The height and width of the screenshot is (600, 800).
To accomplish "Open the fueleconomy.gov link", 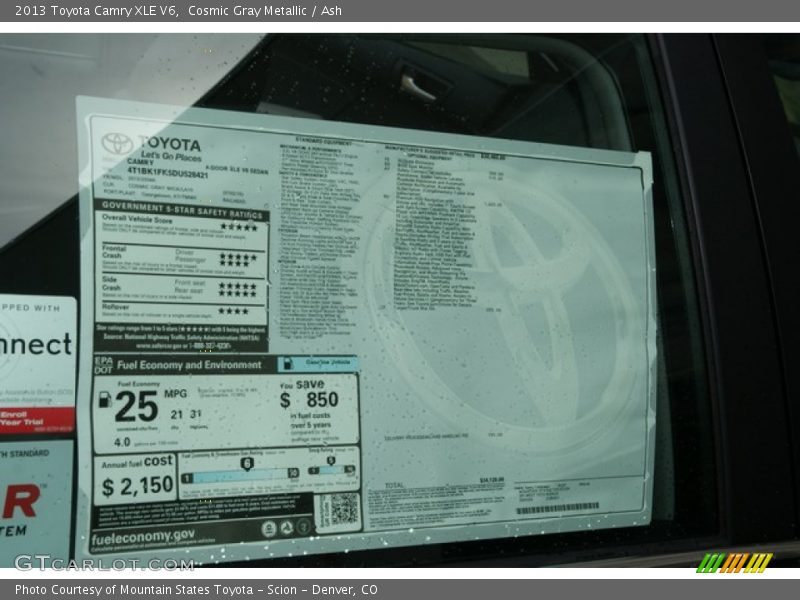I will click(x=142, y=537).
